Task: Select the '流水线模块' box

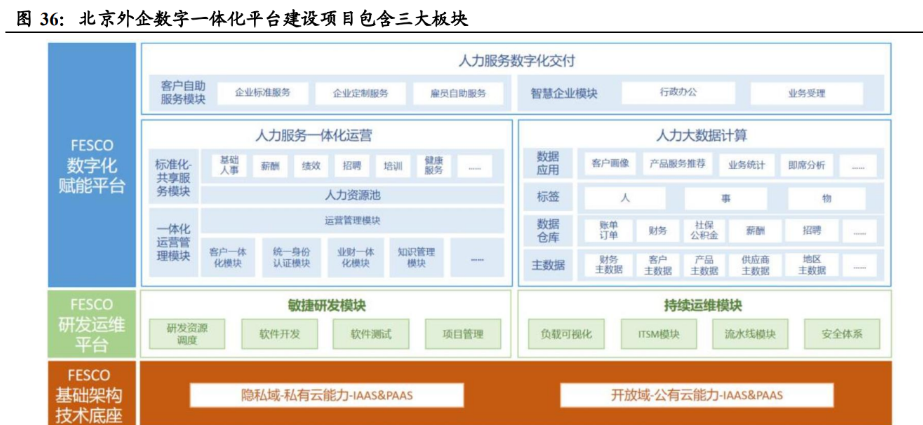Action: tap(750, 334)
